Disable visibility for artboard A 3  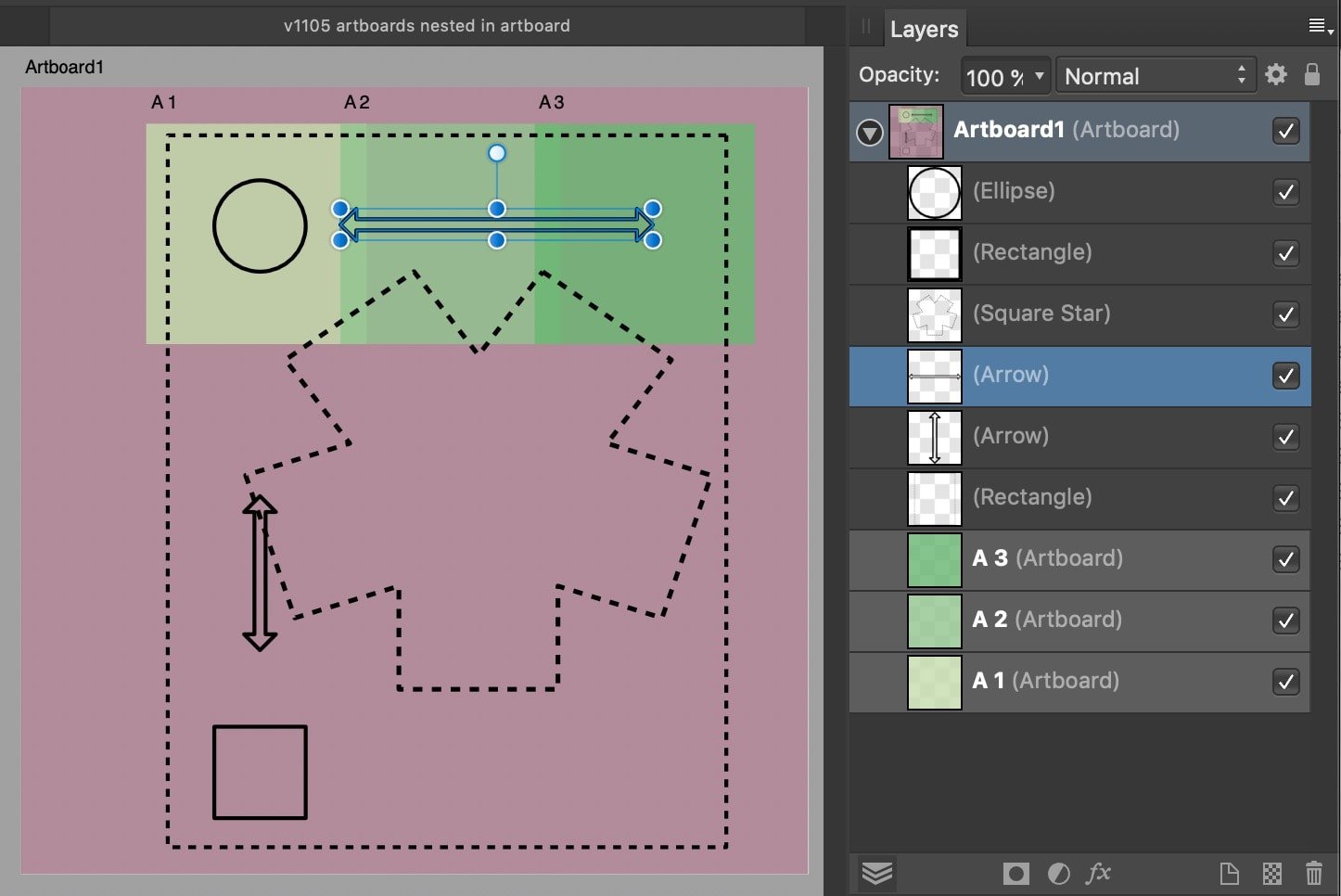(x=1286, y=559)
